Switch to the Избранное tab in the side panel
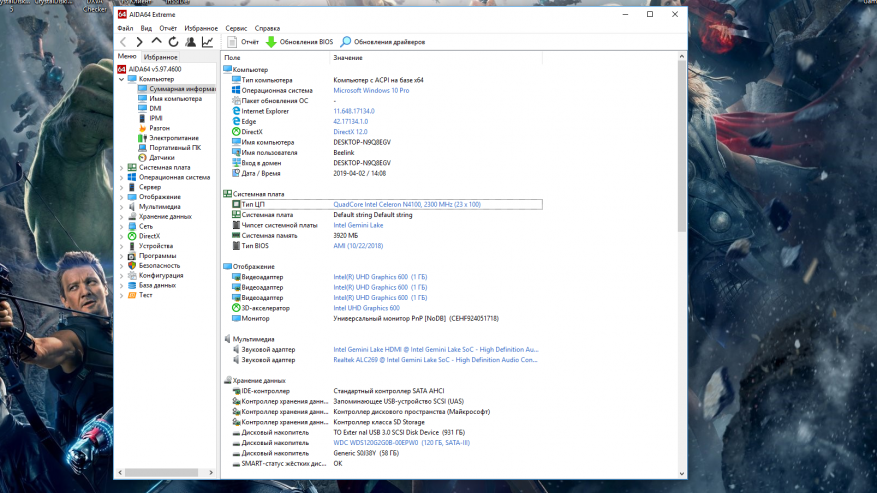Screen dimensions: 877x493 click(161, 57)
